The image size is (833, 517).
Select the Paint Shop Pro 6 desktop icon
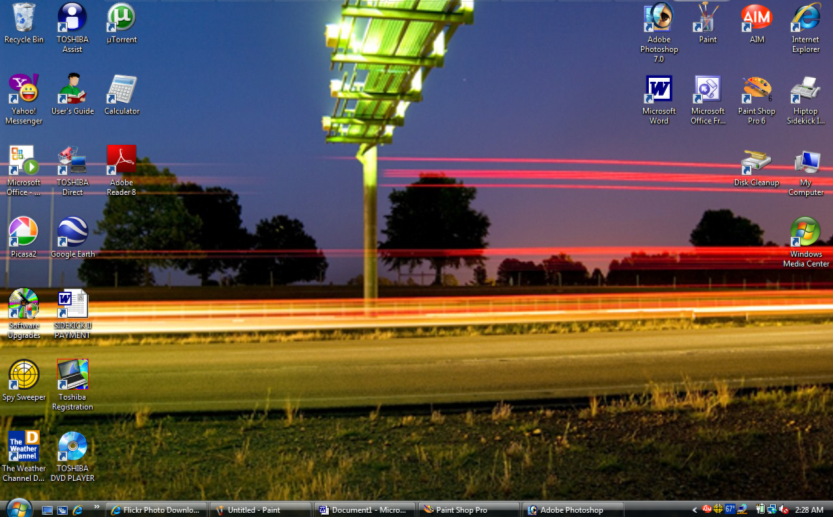point(756,99)
